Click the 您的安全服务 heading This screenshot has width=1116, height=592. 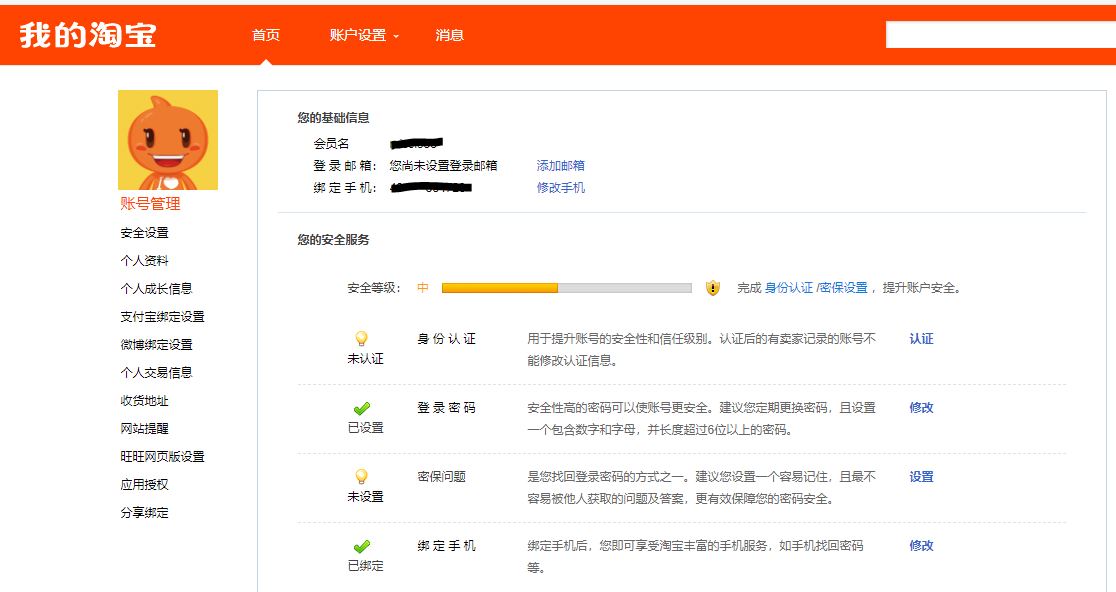coord(333,240)
